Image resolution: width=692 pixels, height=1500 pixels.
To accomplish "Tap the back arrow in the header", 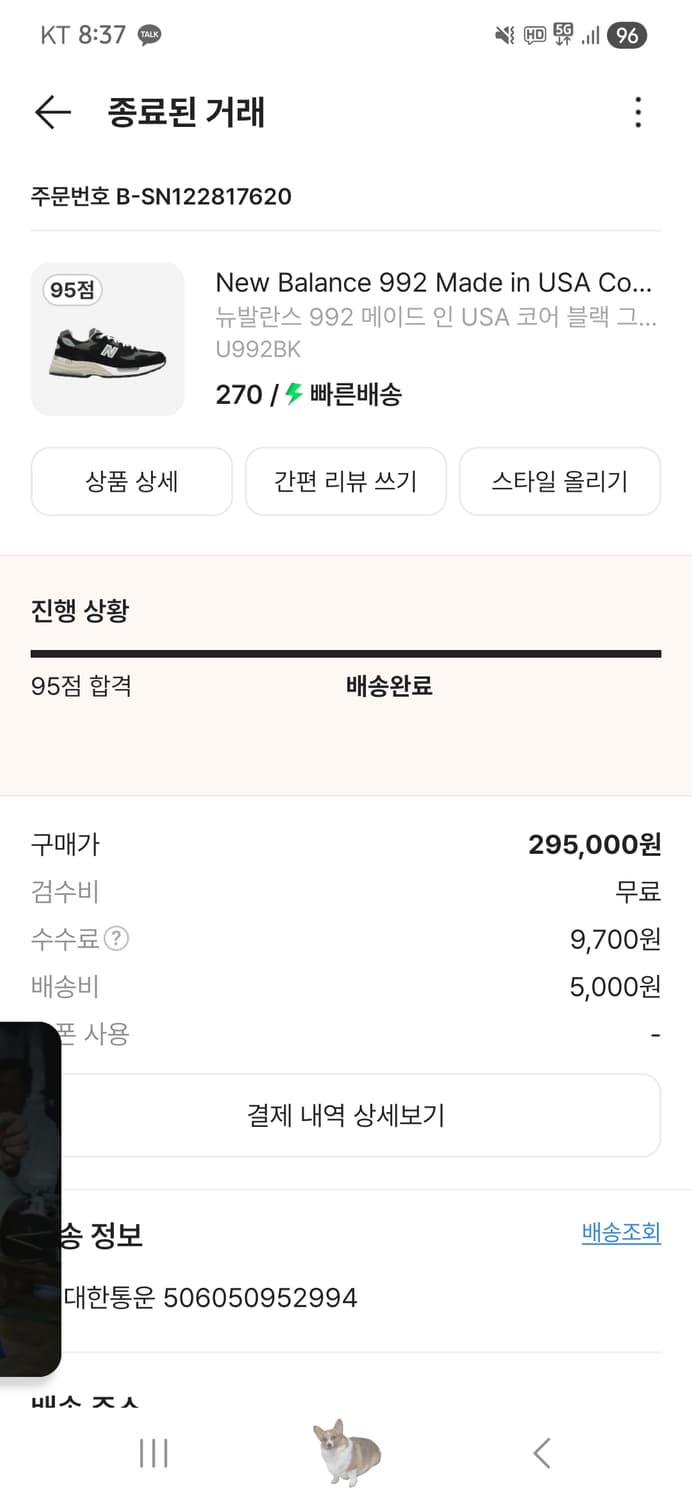I will pyautogui.click(x=52, y=112).
